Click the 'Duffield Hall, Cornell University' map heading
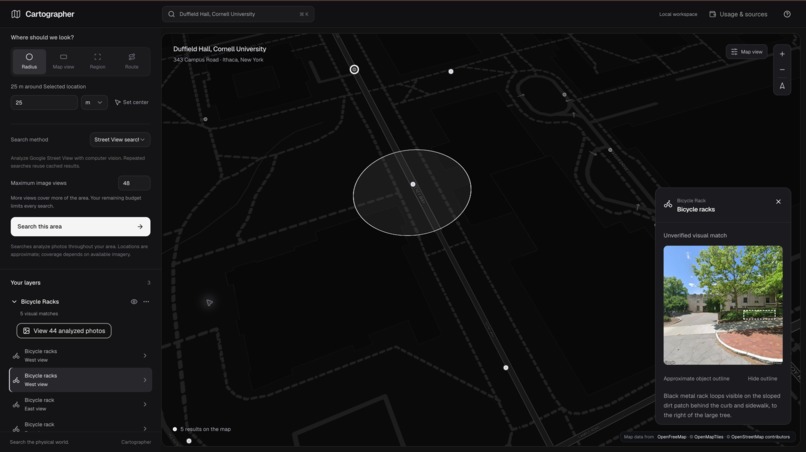This screenshot has width=806, height=452. pos(219,49)
